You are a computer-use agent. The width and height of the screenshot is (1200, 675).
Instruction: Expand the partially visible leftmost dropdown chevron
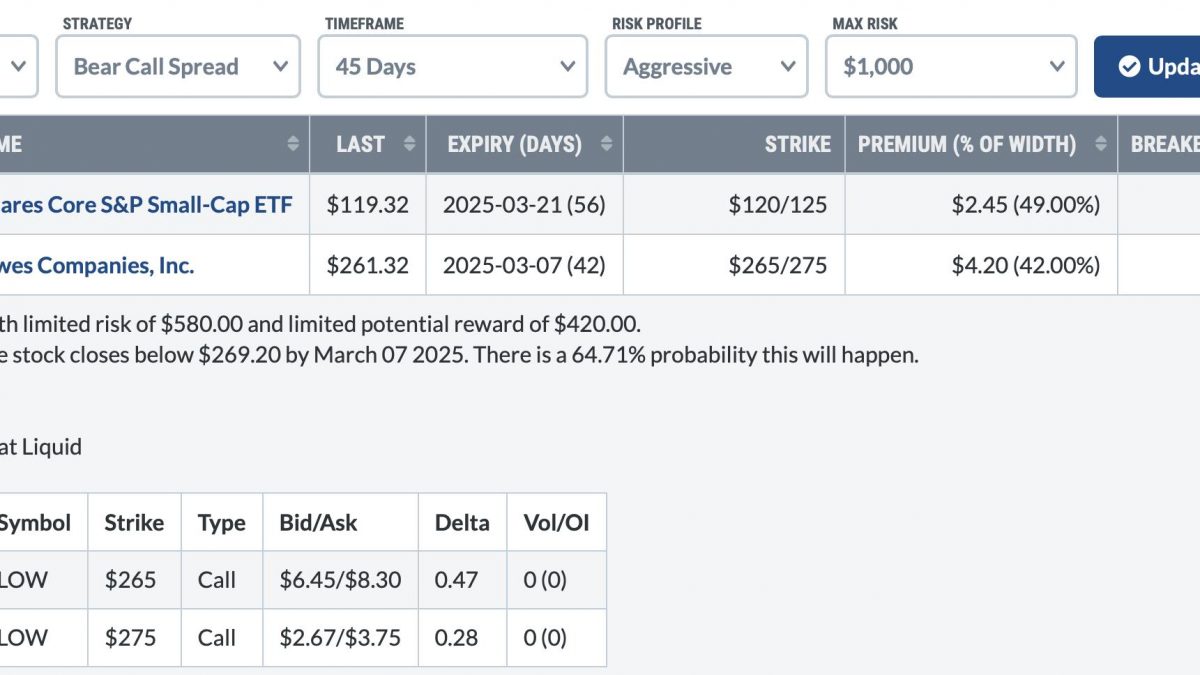pos(17,67)
